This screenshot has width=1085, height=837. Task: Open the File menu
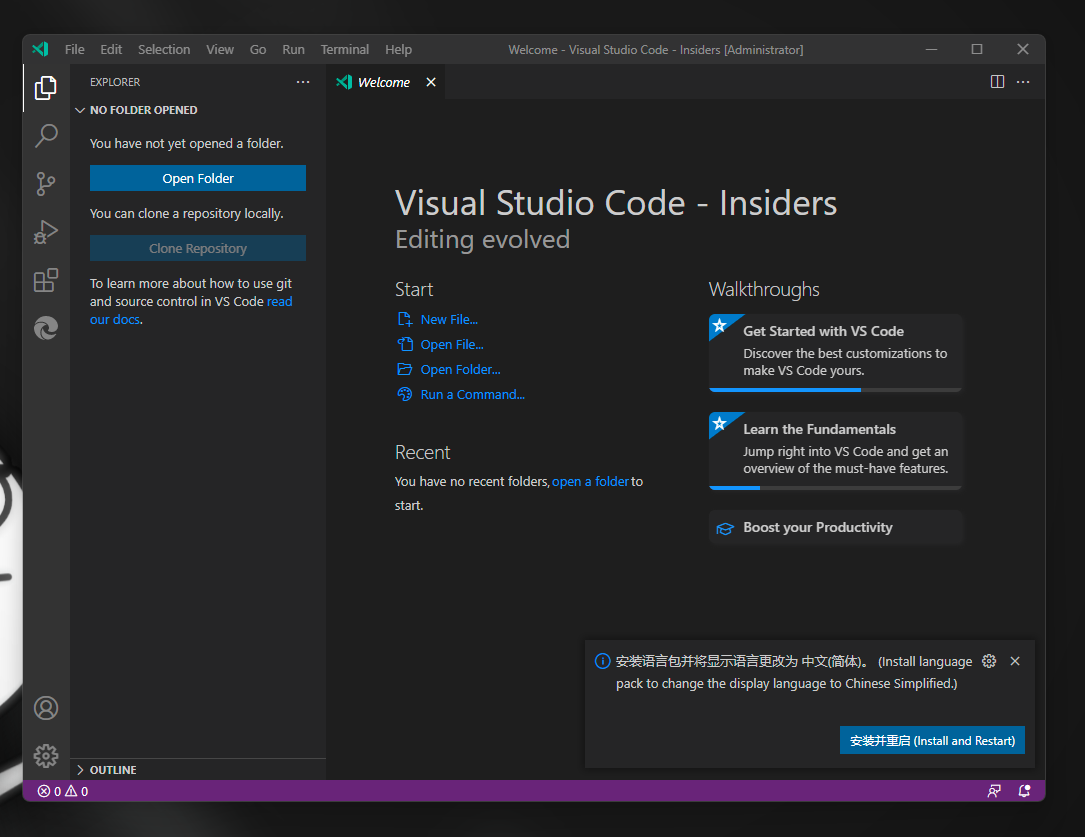[x=75, y=50]
